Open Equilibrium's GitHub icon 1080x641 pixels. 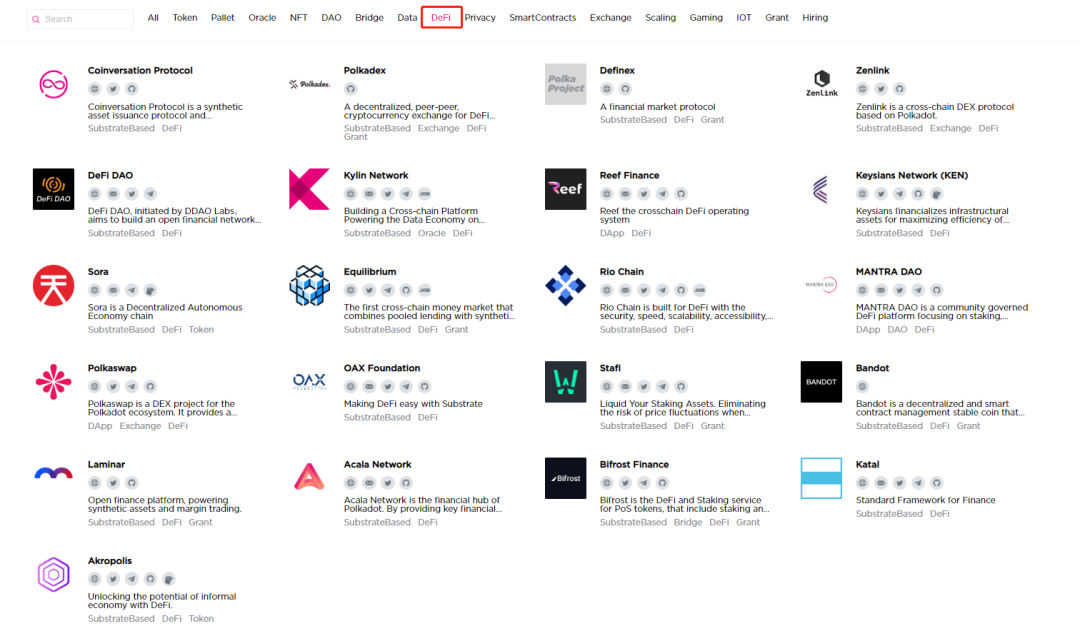406,290
